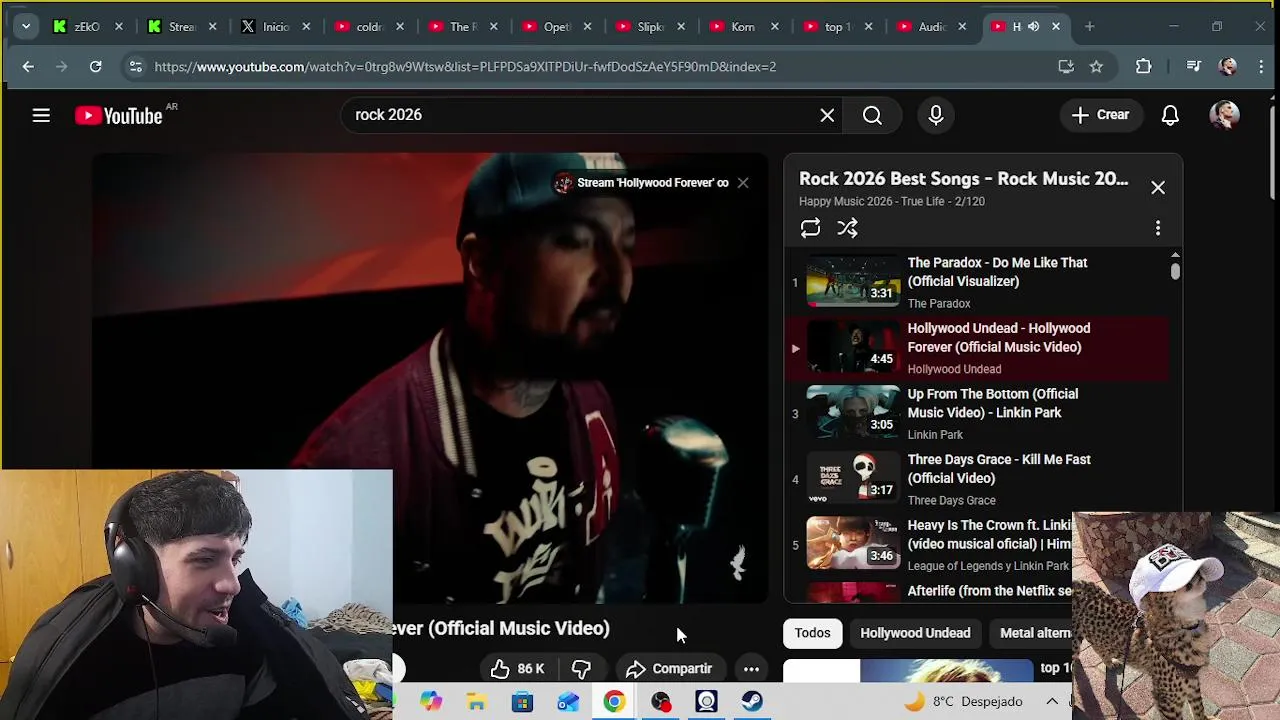
Task: Open File Explorer from the taskbar
Action: click(x=477, y=702)
